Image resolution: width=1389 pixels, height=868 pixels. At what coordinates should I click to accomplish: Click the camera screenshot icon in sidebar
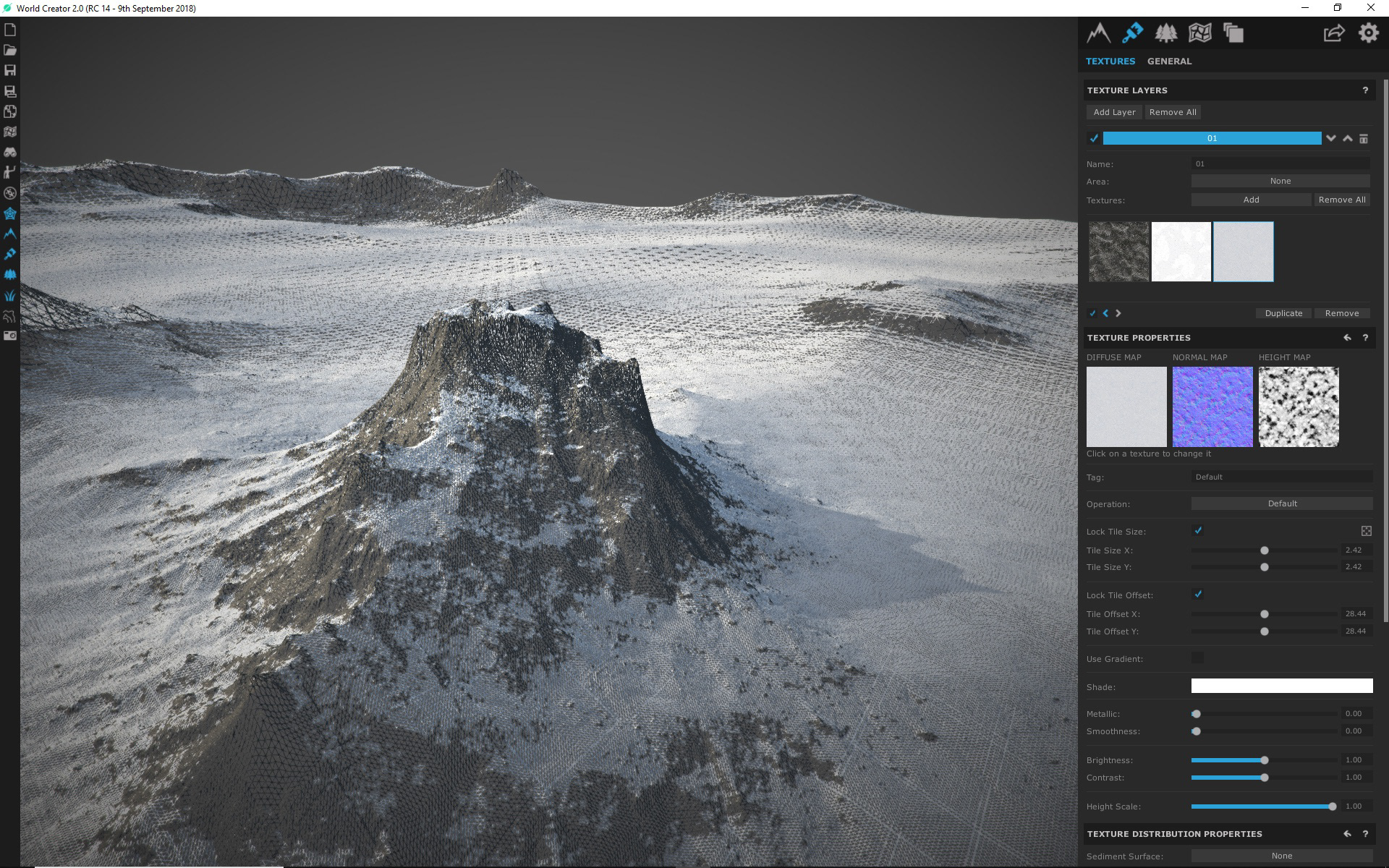(x=10, y=336)
